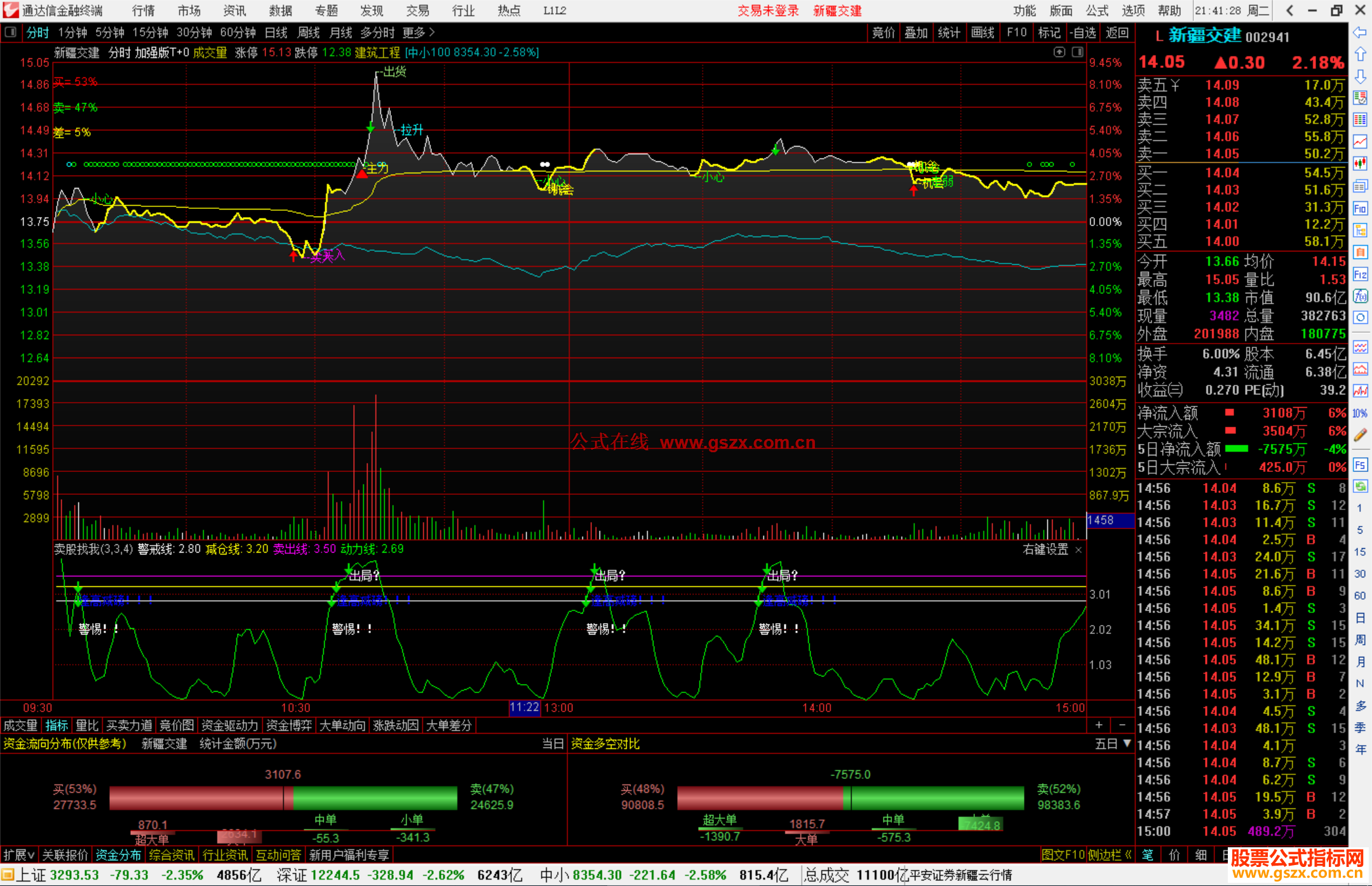Open the 选项 options menu
Image resolution: width=1372 pixels, height=886 pixels.
tap(1133, 11)
